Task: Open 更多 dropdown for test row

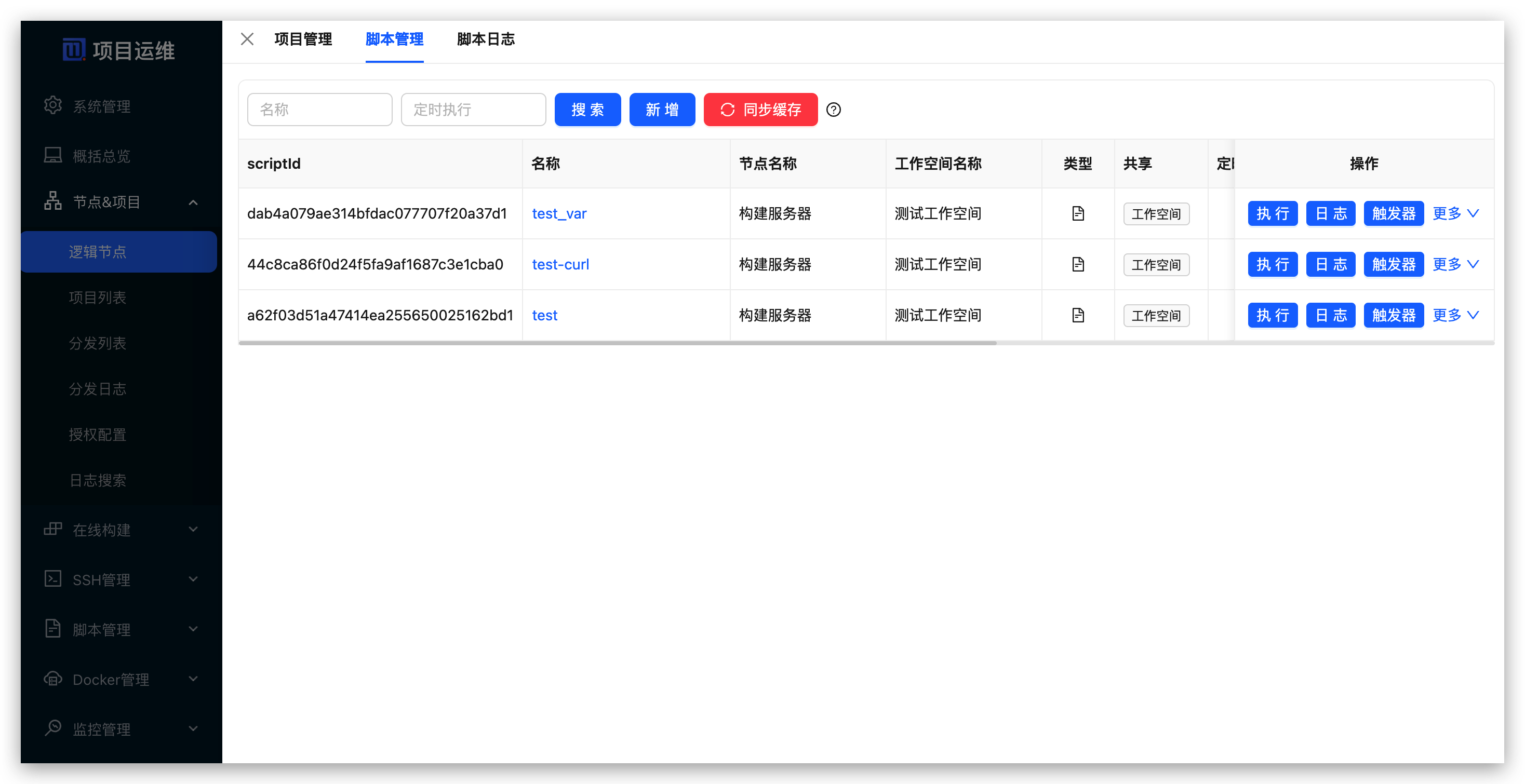Action: pos(1455,315)
